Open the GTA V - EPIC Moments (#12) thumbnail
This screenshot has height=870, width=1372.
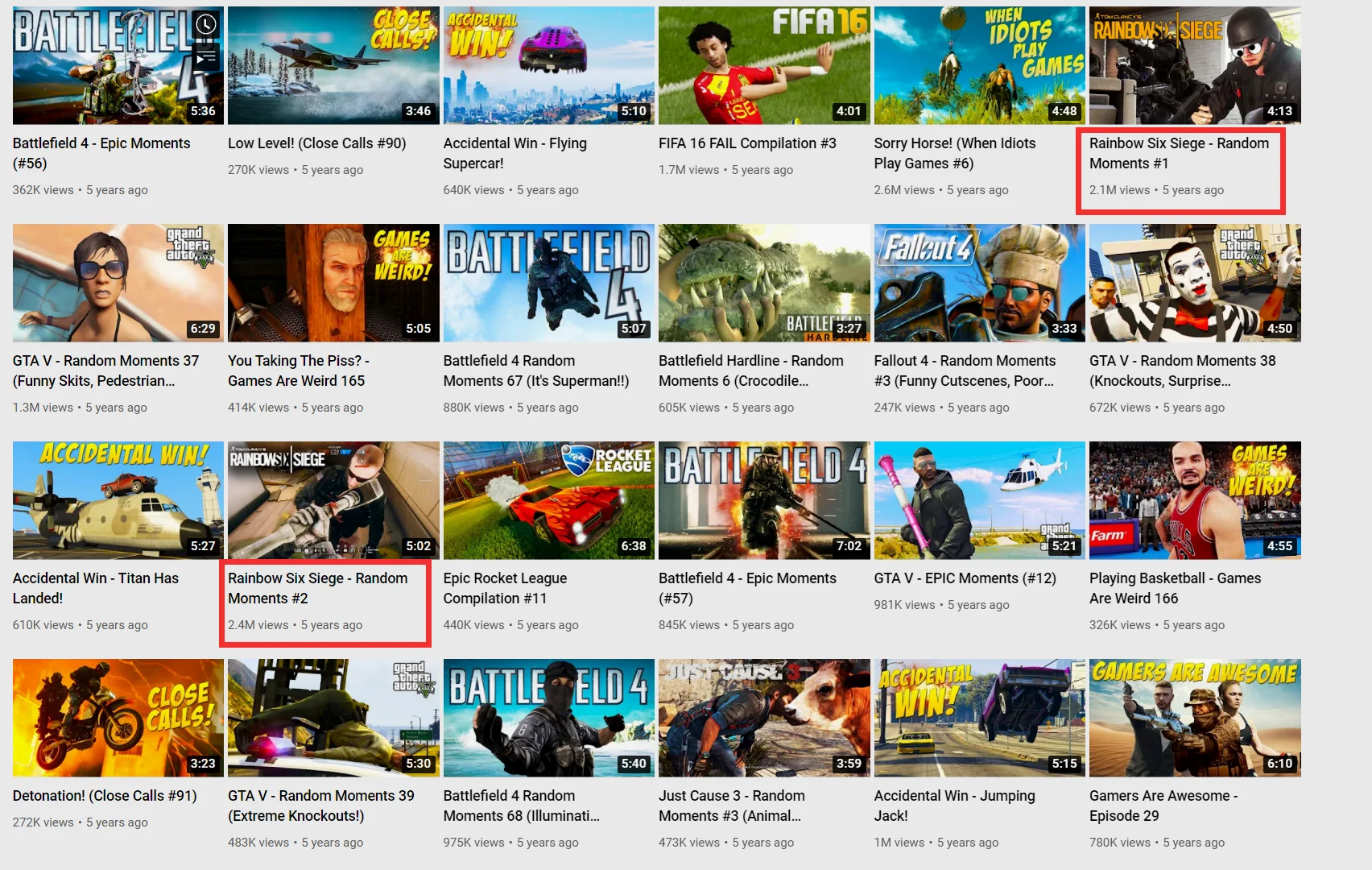980,500
